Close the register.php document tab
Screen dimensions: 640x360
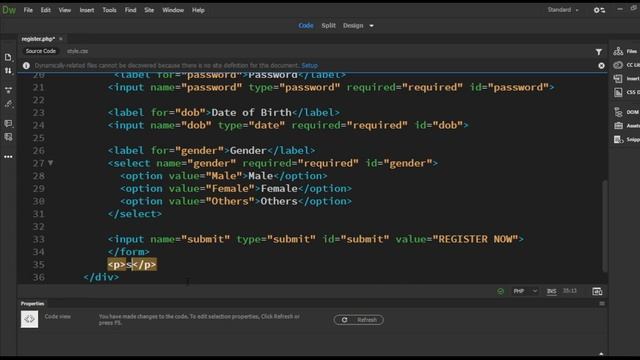[x=61, y=39]
